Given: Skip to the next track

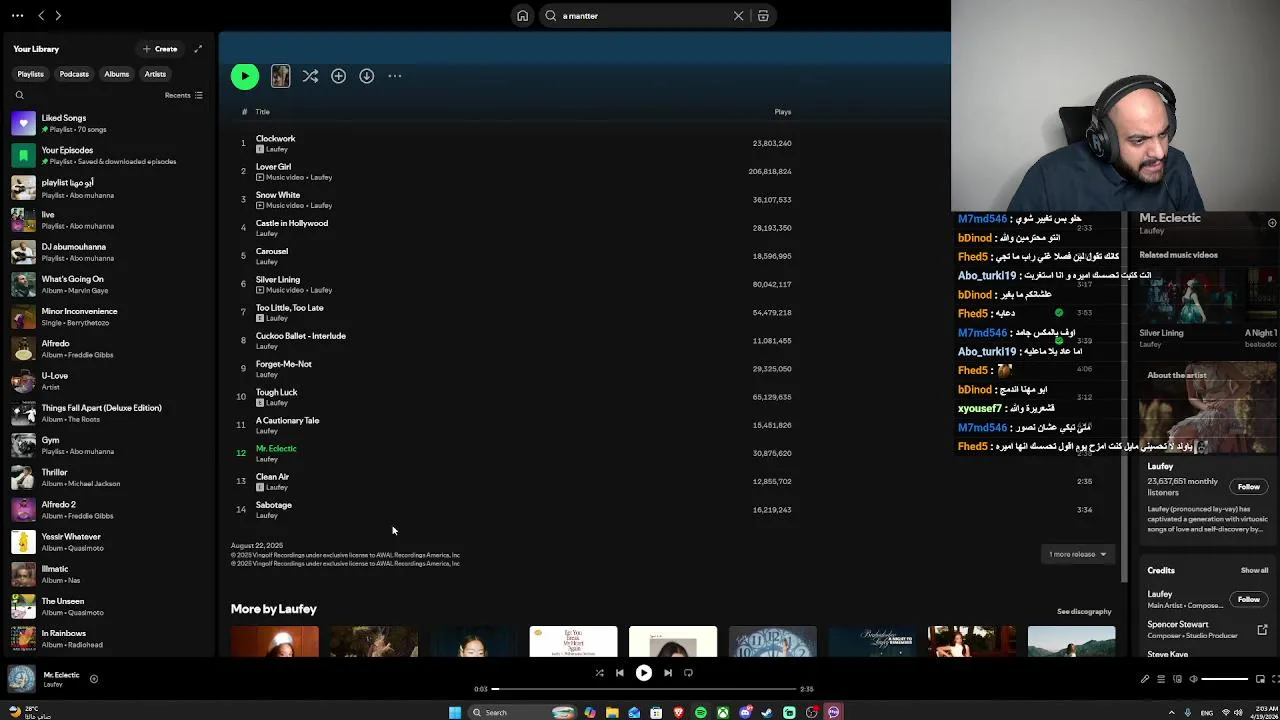Looking at the screenshot, I should click(x=668, y=673).
